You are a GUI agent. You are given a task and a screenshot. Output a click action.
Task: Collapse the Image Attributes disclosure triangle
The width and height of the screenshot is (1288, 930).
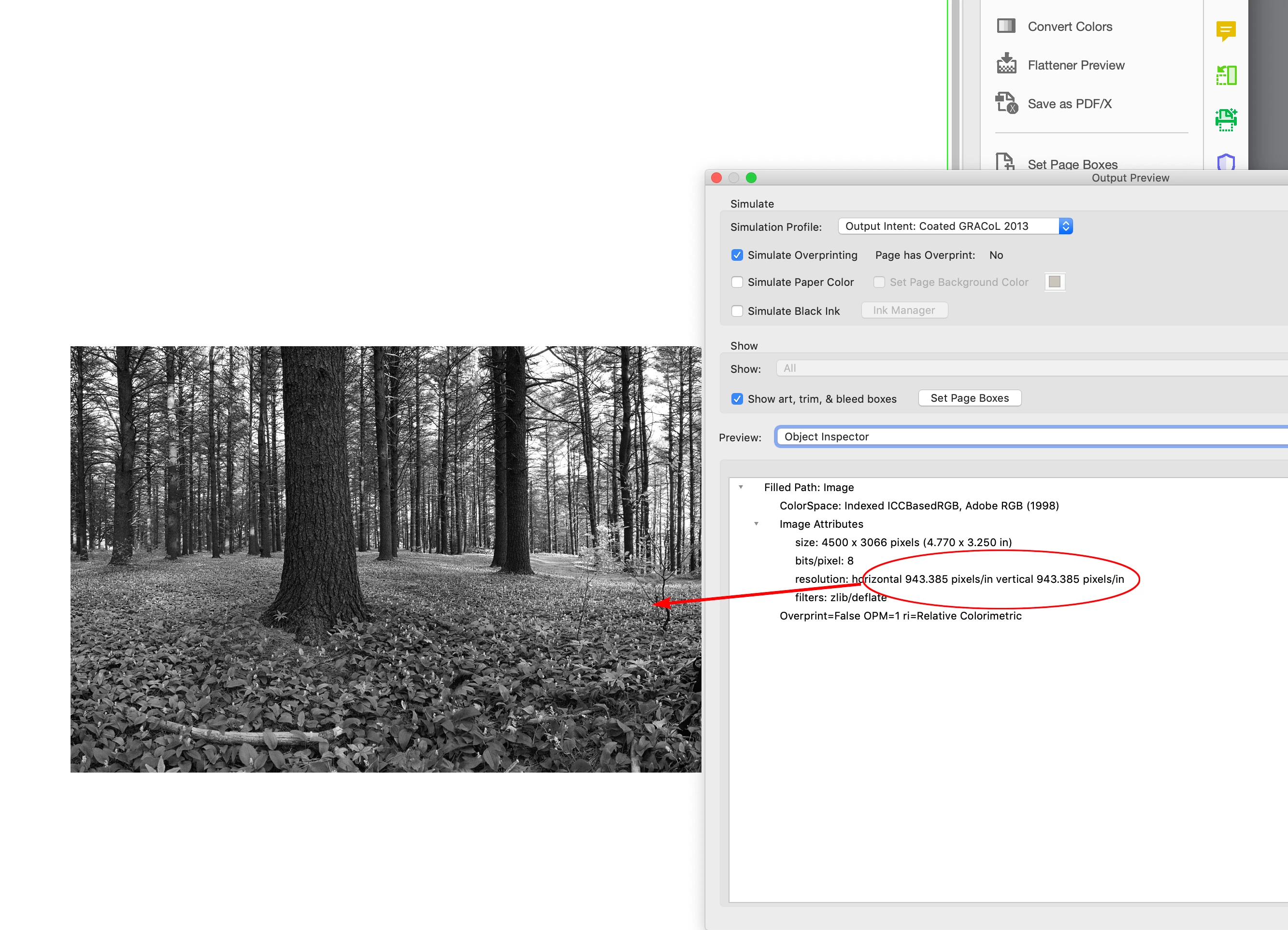click(756, 524)
